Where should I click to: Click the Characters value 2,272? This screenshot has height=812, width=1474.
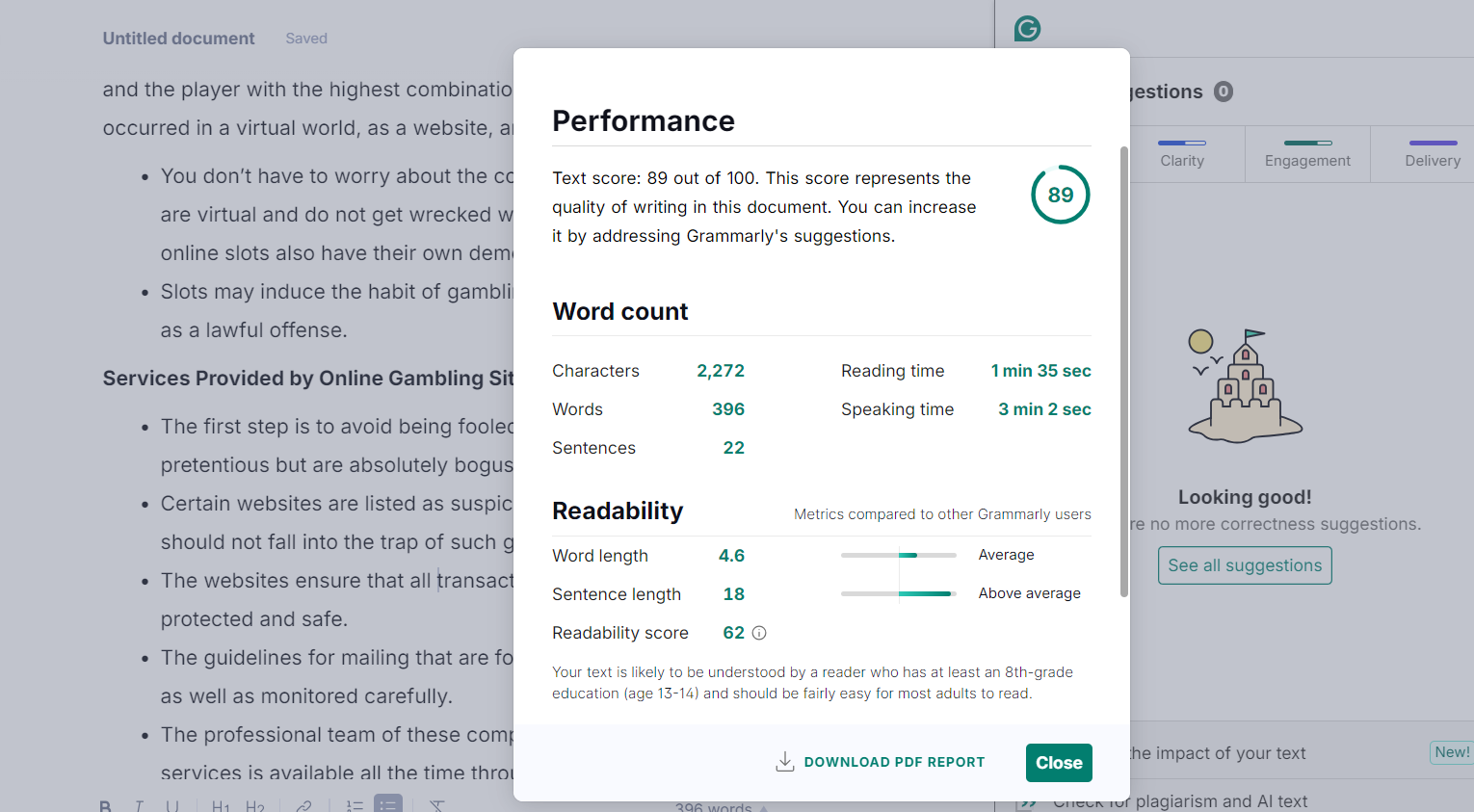click(x=721, y=371)
